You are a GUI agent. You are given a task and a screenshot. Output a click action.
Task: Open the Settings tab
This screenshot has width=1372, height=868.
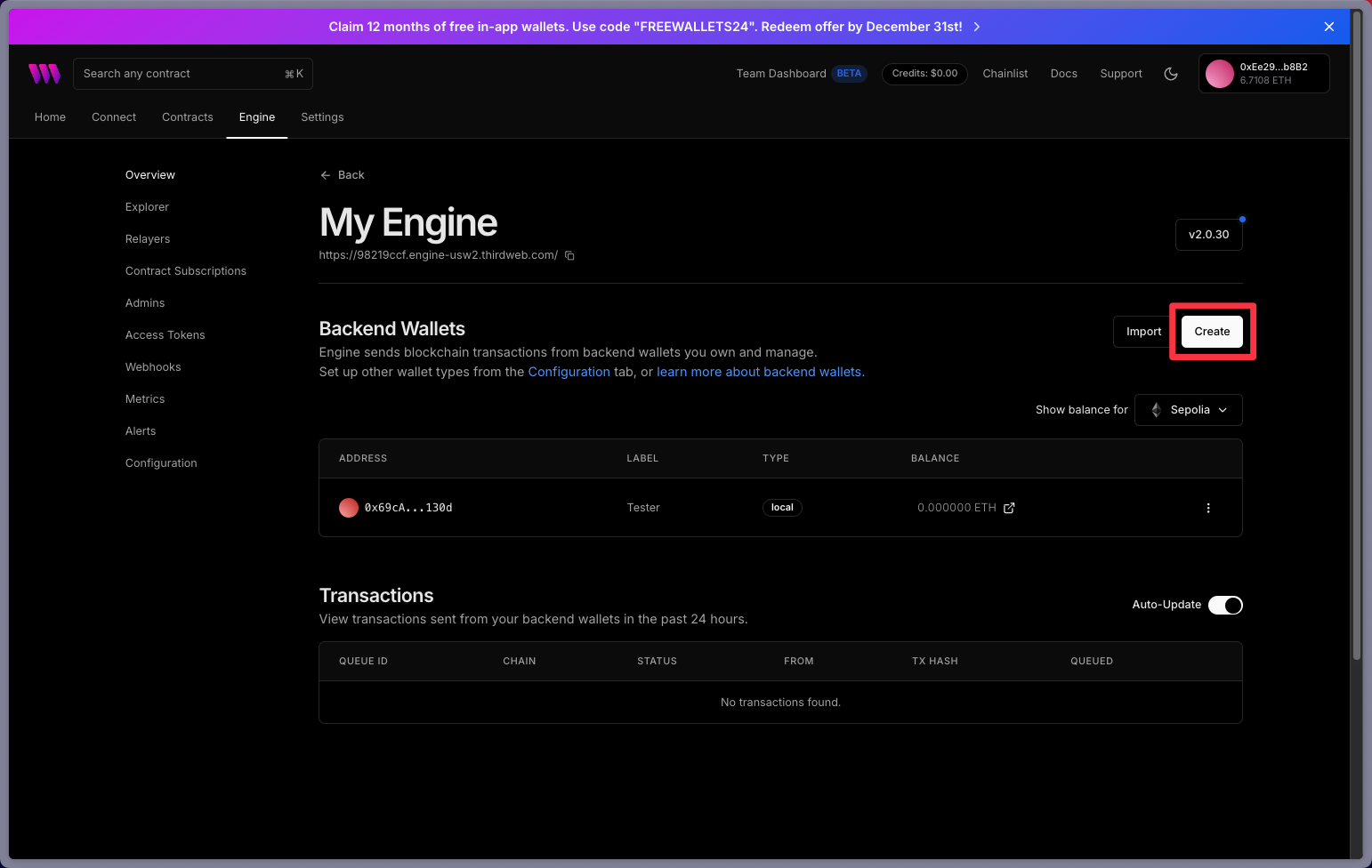click(322, 117)
